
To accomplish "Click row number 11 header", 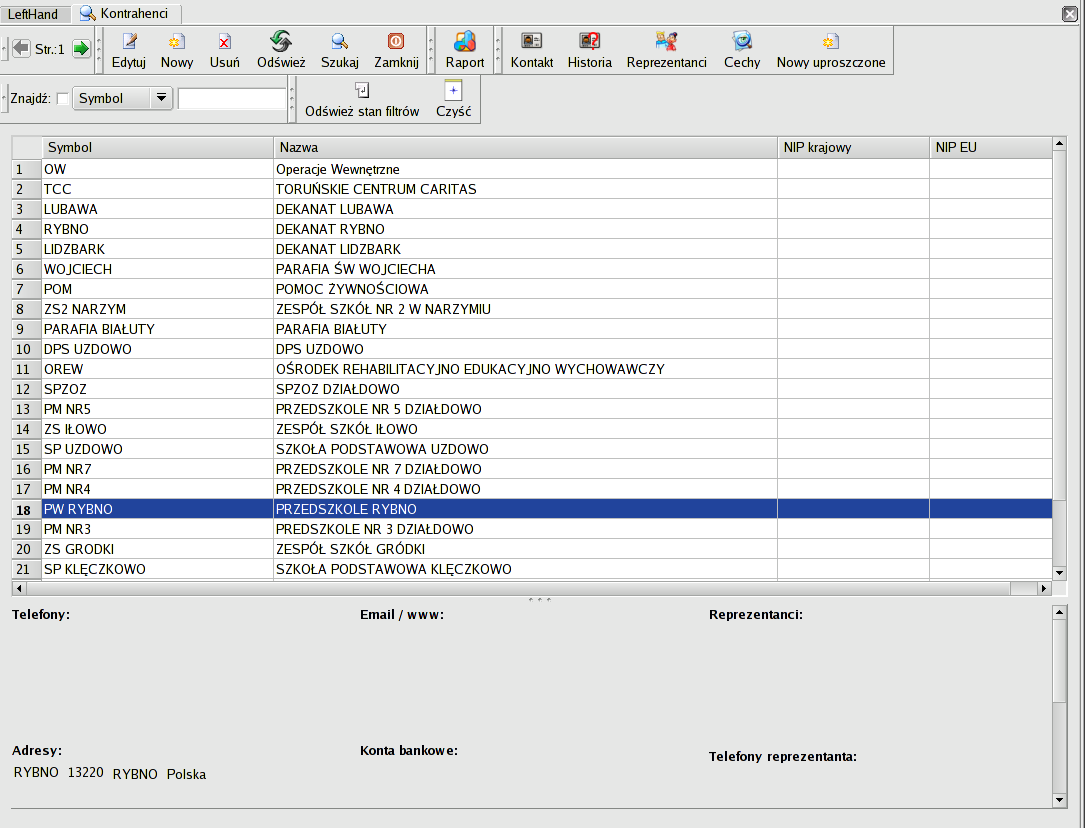I will (27, 370).
